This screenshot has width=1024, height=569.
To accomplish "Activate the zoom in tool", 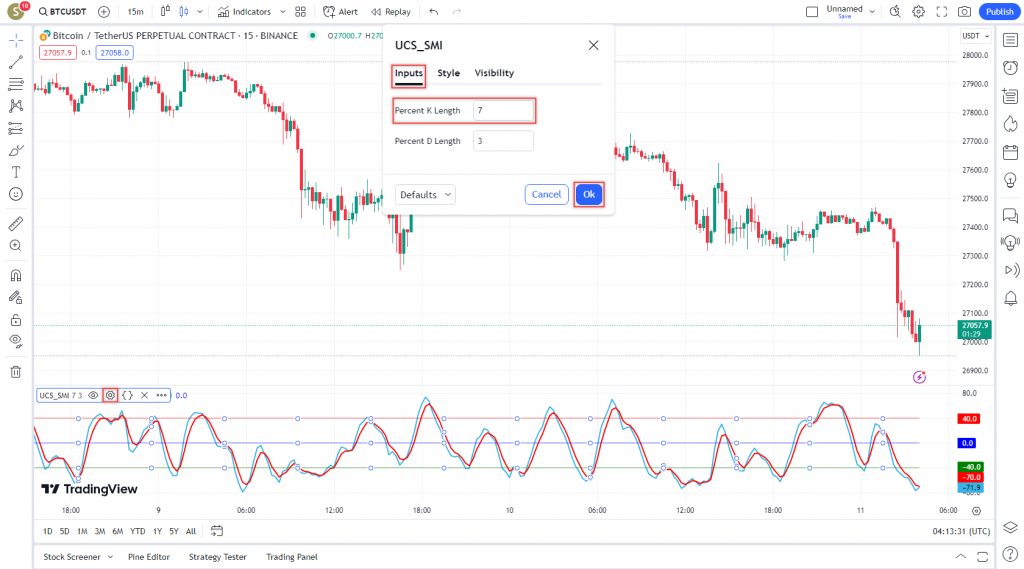I will point(16,246).
